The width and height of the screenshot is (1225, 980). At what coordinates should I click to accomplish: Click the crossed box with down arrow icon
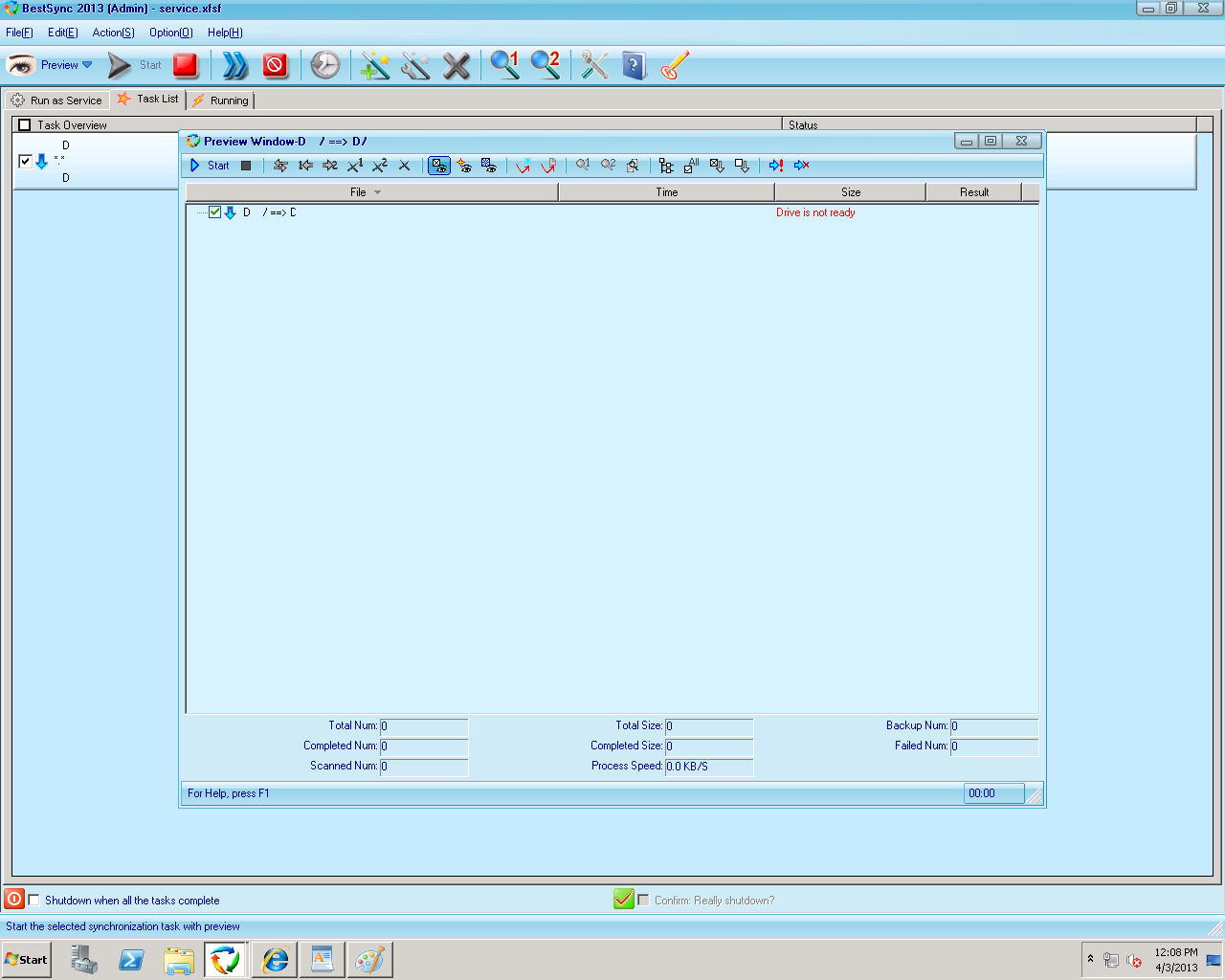[717, 166]
